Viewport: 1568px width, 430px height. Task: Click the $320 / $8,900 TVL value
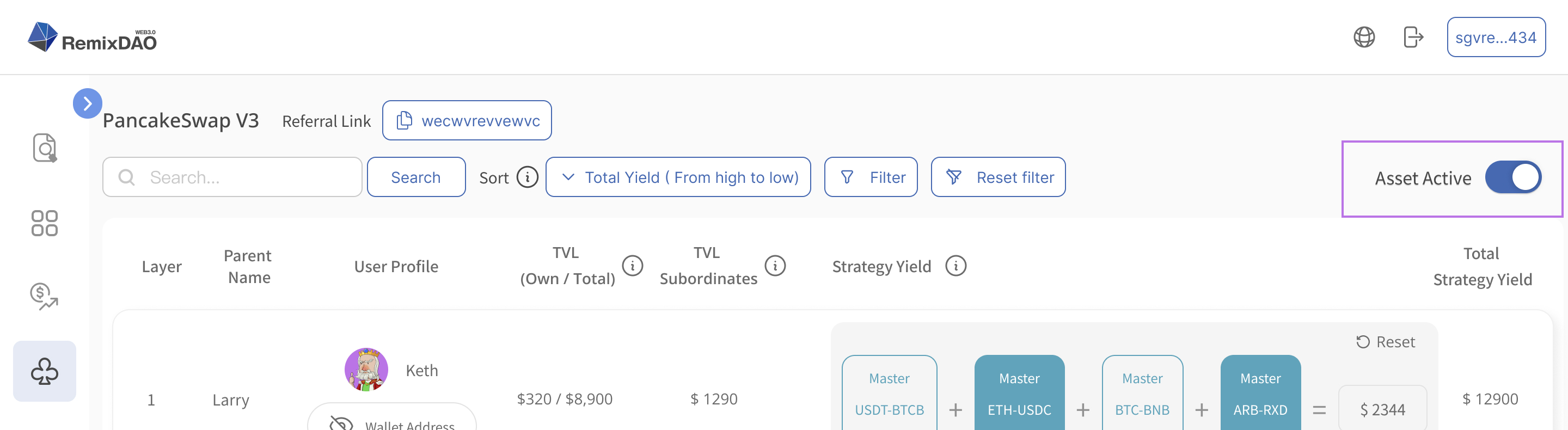tap(564, 399)
